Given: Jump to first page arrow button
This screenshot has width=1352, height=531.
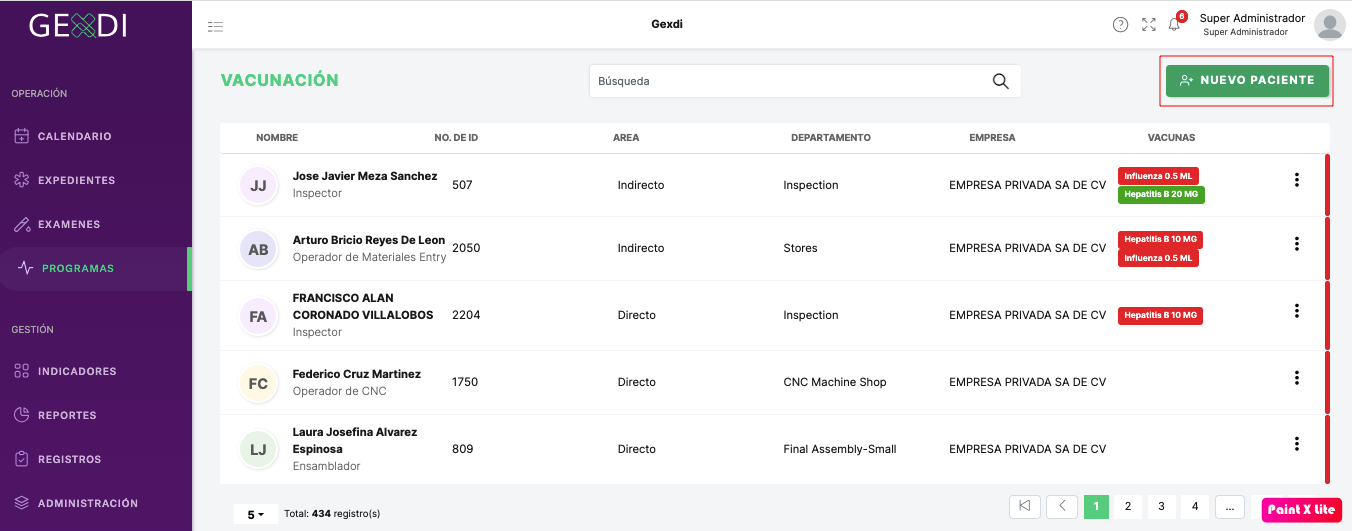Looking at the screenshot, I should point(1025,506).
